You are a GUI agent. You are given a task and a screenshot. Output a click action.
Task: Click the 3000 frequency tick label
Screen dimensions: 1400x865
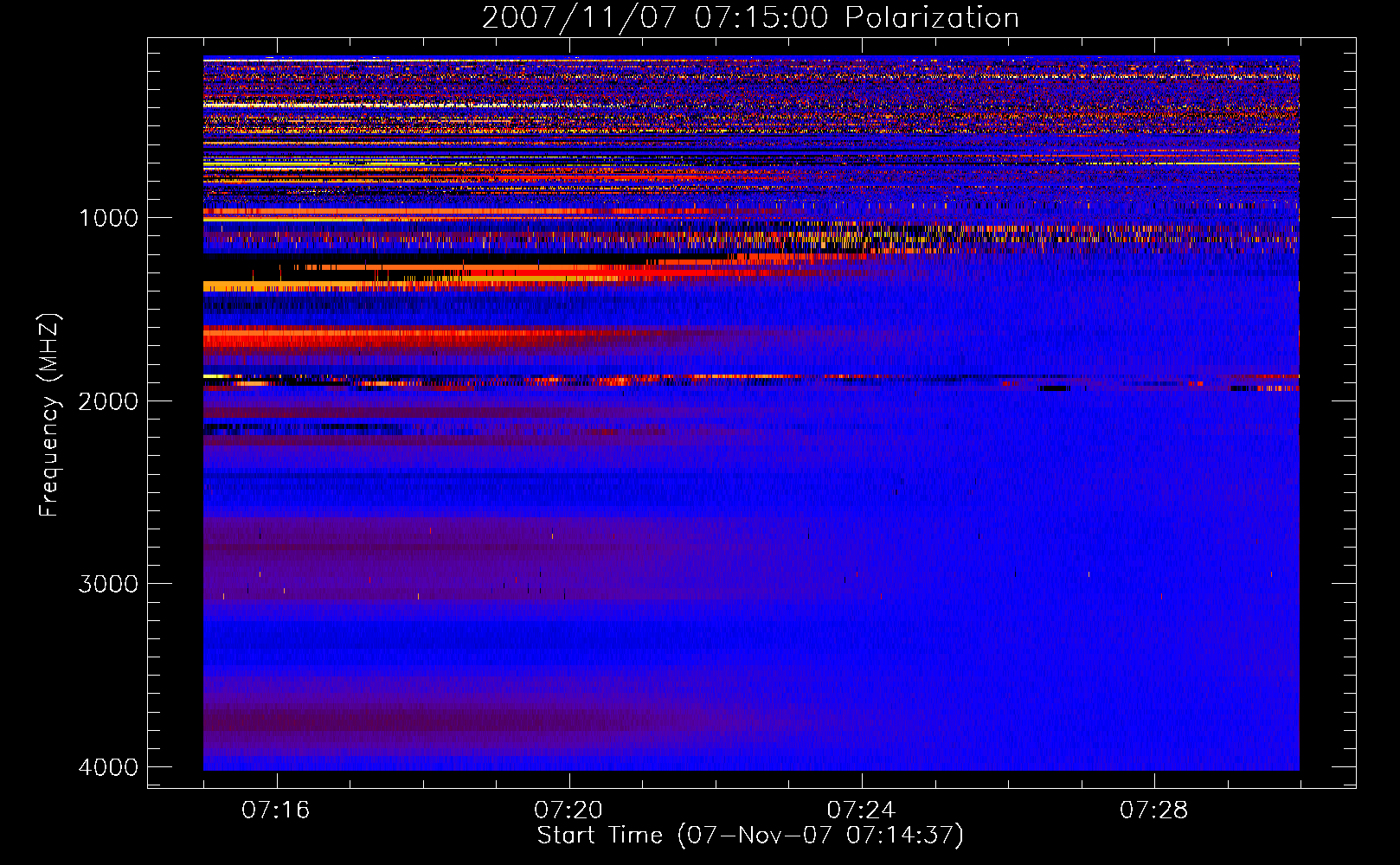pyautogui.click(x=108, y=584)
